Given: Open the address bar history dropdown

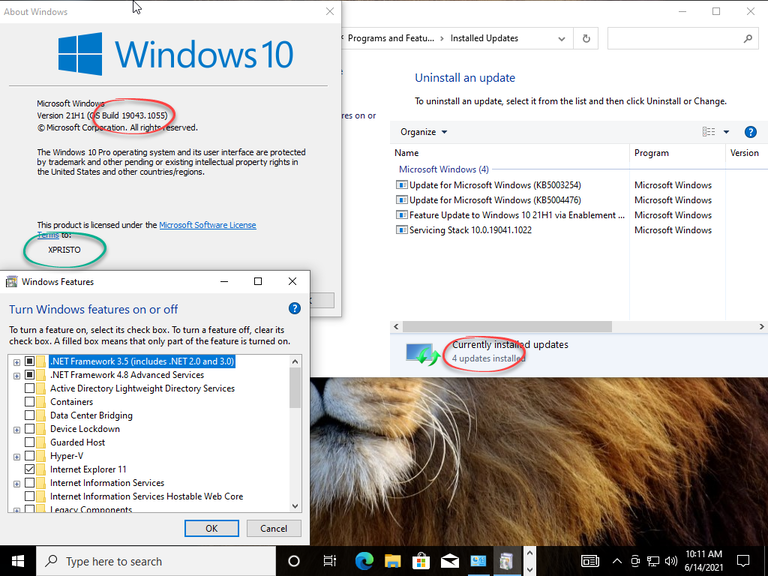Looking at the screenshot, I should coord(561,39).
